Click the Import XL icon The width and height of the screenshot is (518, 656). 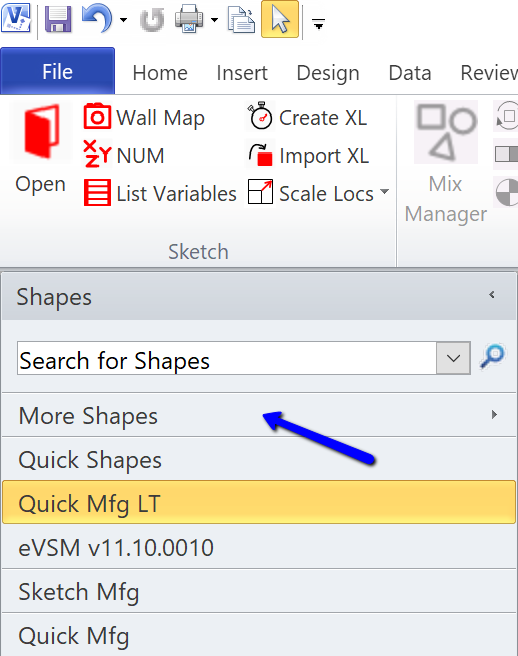point(260,155)
